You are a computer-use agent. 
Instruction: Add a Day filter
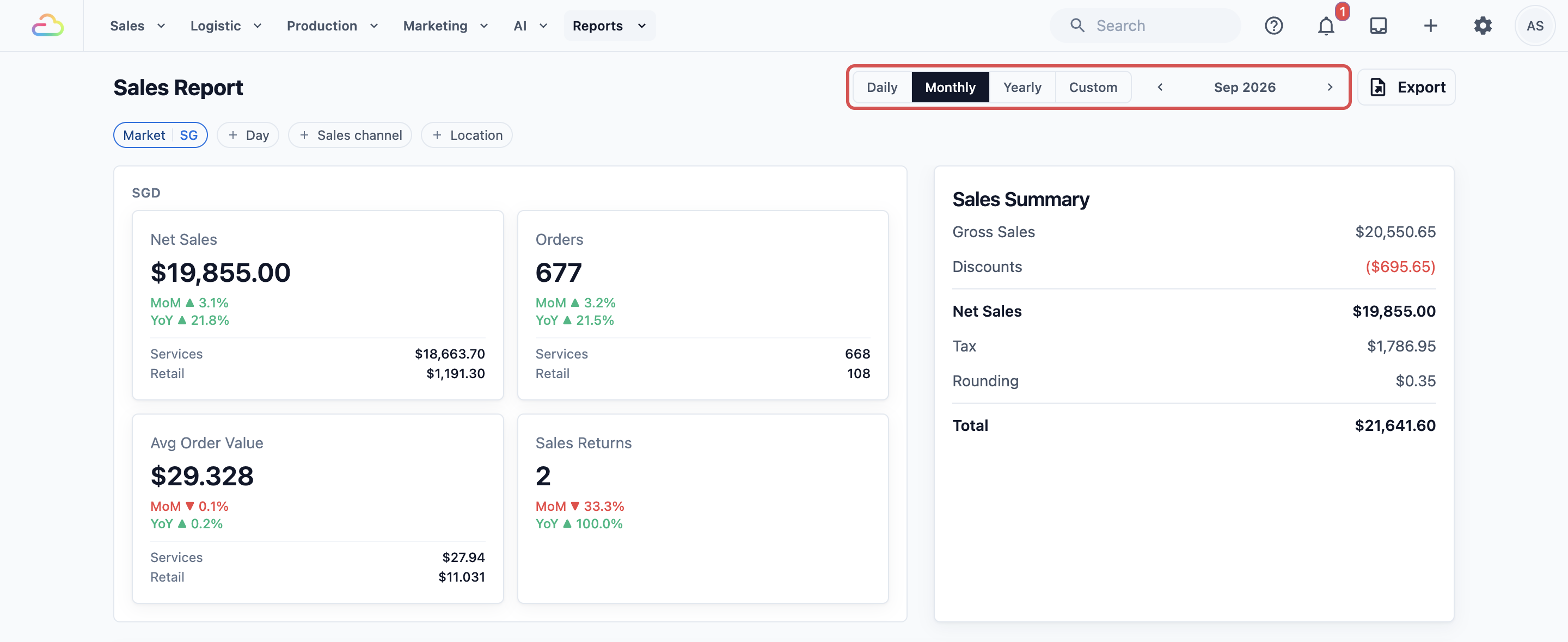point(248,135)
